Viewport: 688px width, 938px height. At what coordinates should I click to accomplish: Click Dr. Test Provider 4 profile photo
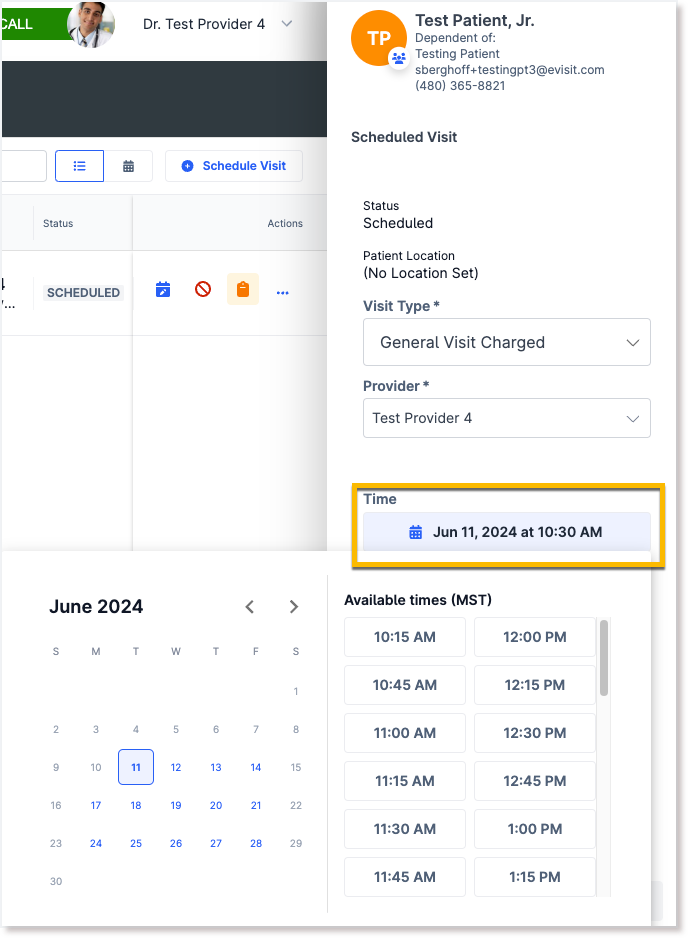coord(91,23)
